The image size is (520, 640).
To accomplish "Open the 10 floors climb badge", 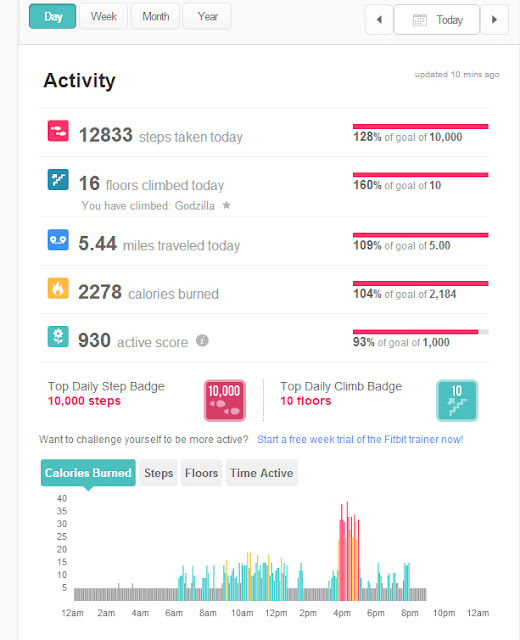I will pos(457,400).
